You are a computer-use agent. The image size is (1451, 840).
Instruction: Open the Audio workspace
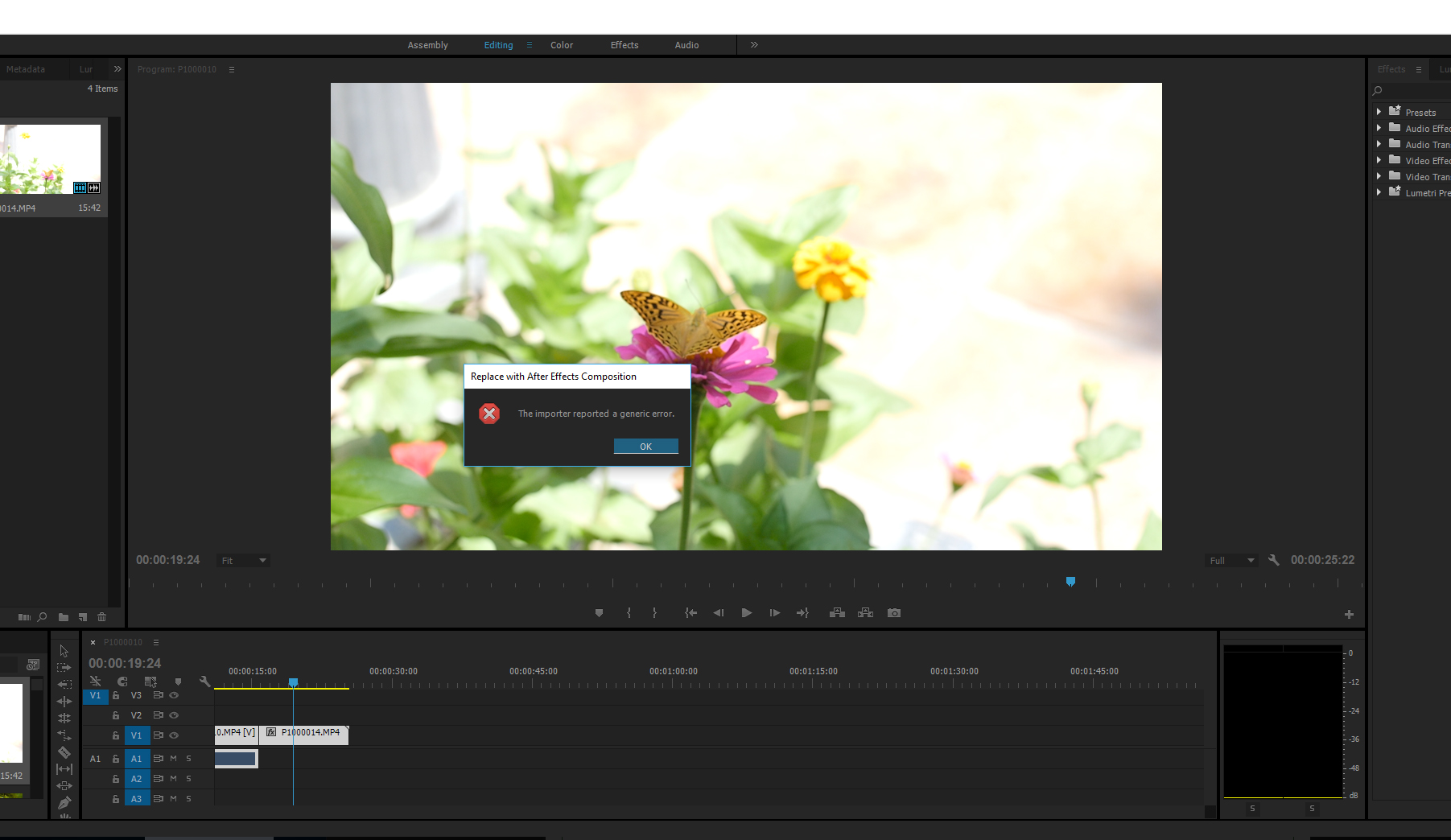(x=686, y=45)
